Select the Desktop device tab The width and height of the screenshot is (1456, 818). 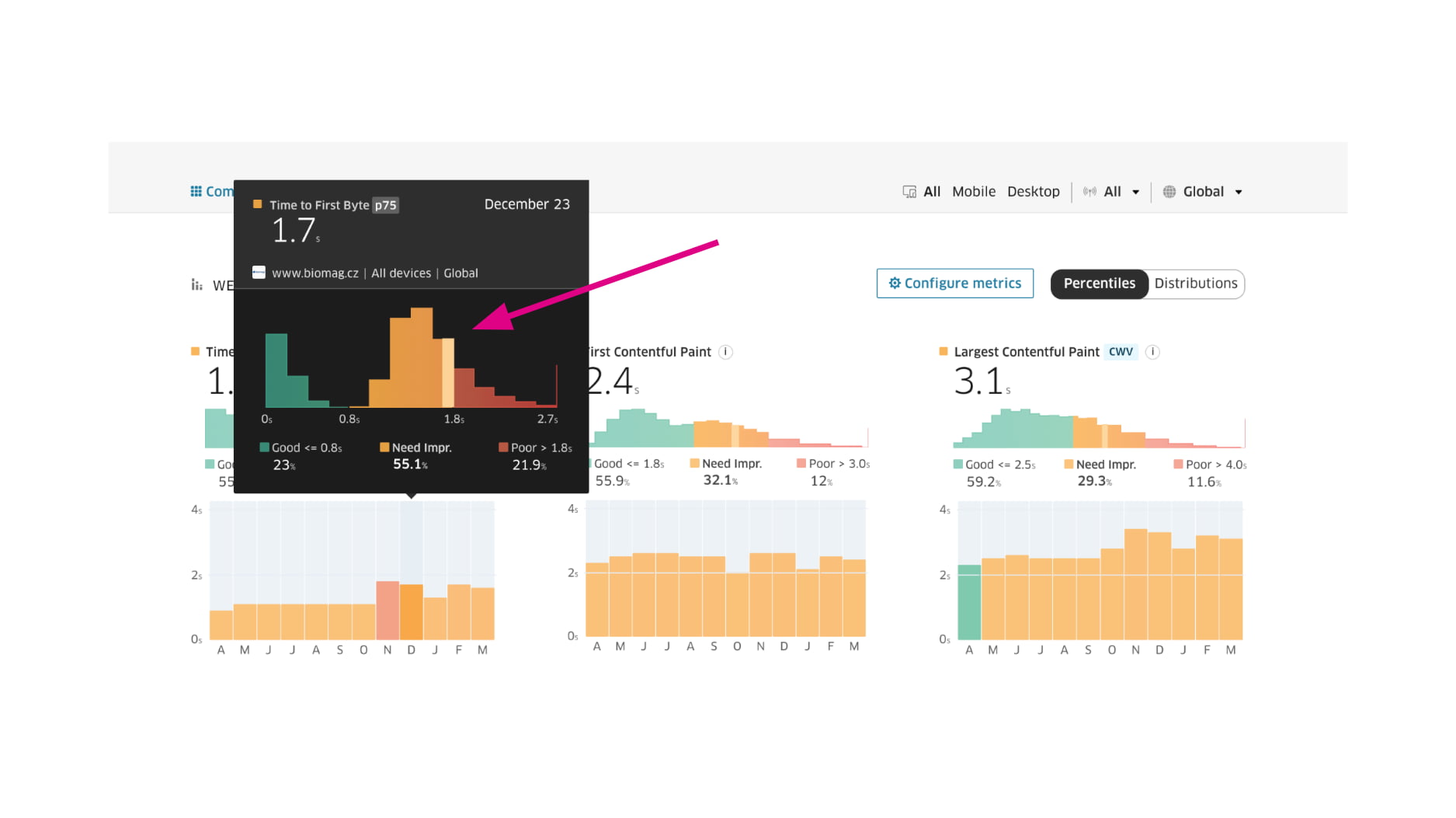1033,192
